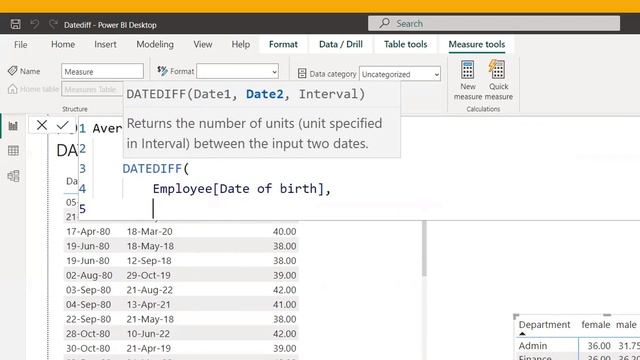Click the 04-Sep-80 date cell
This screenshot has height=360, width=640.
88,304
